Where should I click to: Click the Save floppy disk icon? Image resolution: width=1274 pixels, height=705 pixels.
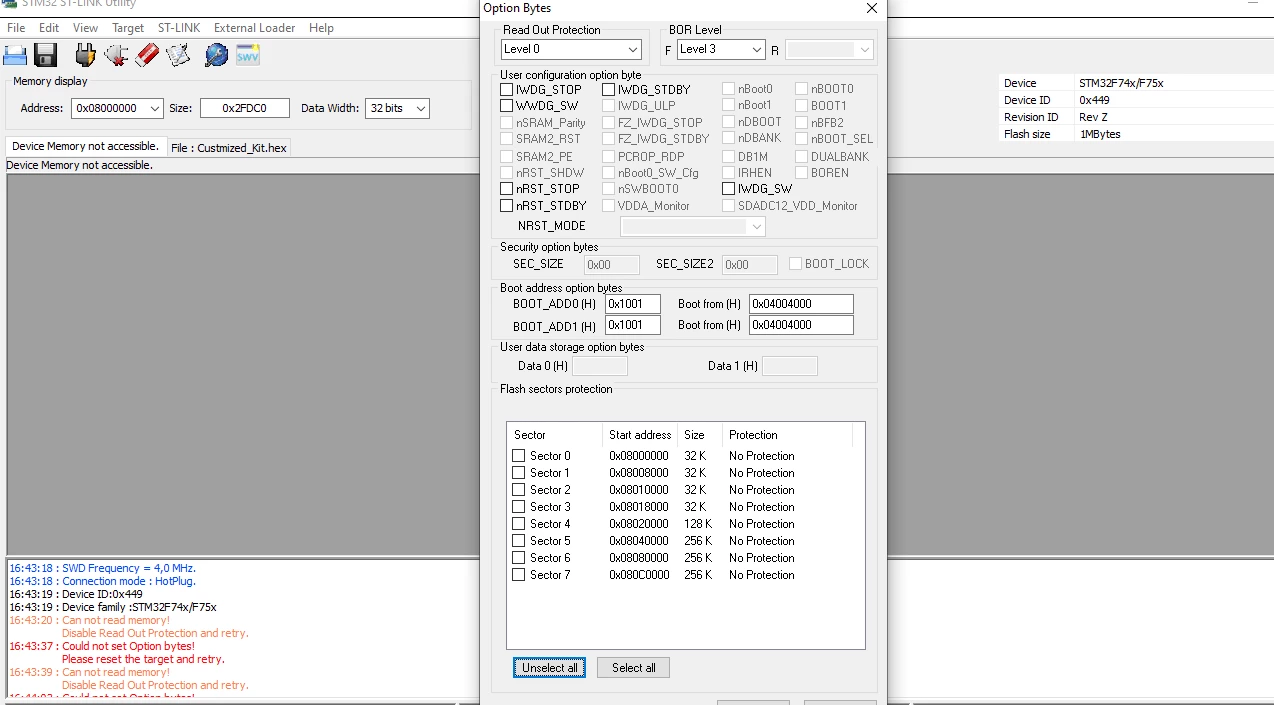(x=45, y=55)
